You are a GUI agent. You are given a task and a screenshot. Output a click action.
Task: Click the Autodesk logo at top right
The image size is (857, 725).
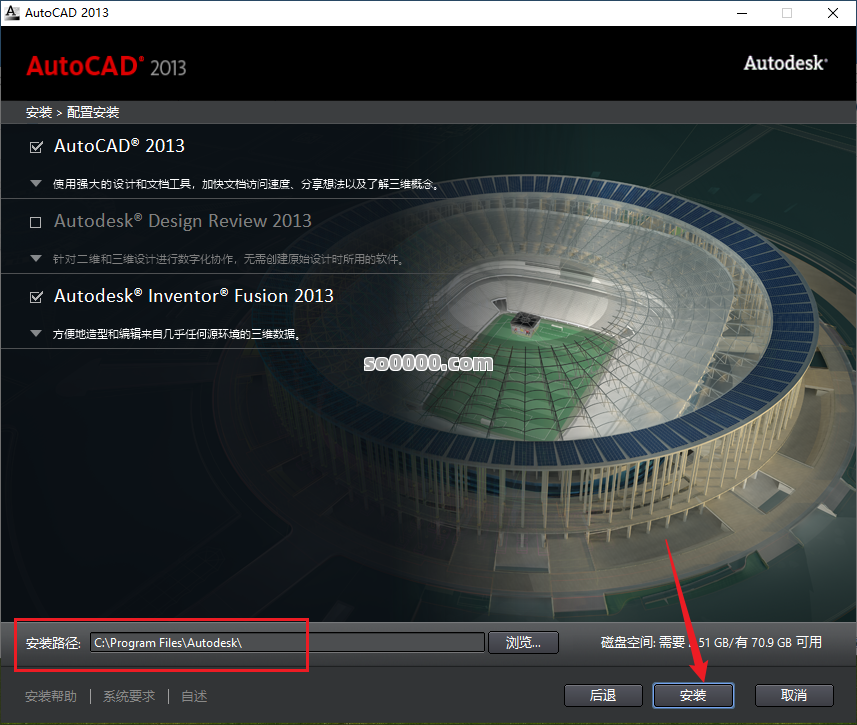pyautogui.click(x=784, y=62)
